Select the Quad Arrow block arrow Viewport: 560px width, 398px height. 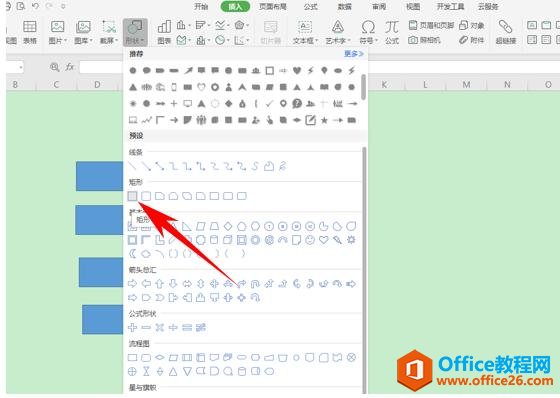[x=214, y=284]
